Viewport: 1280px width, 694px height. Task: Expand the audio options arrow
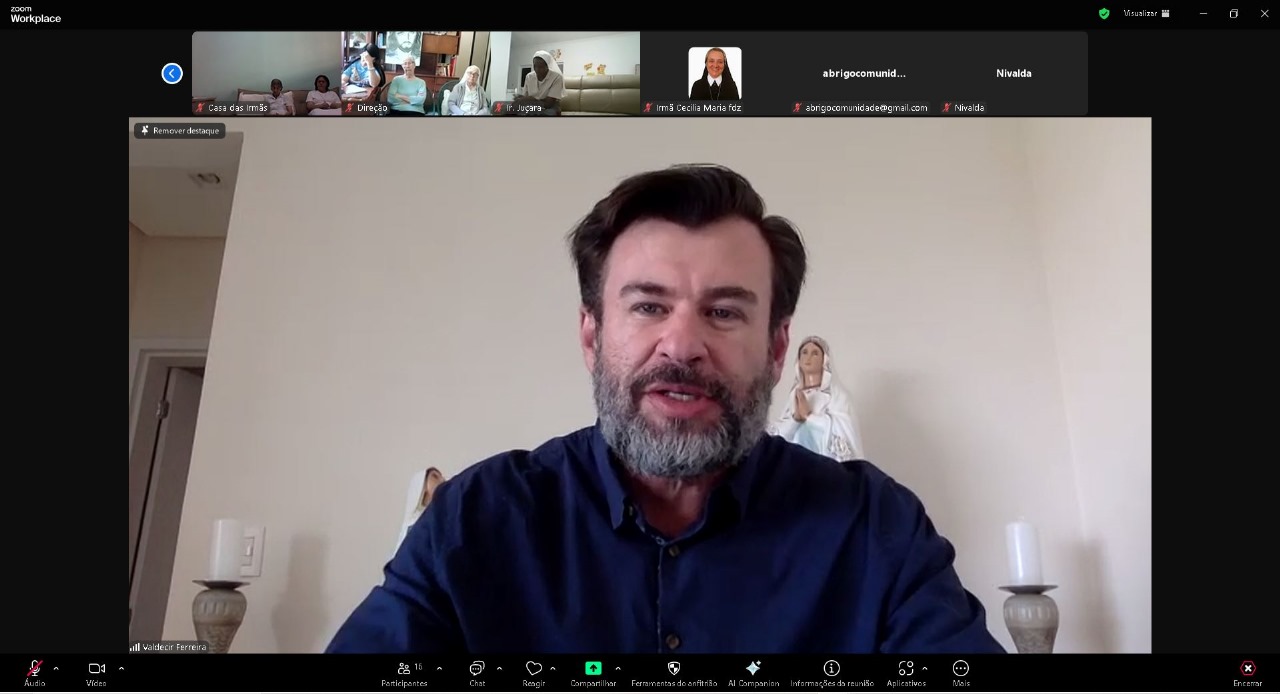pos(56,669)
